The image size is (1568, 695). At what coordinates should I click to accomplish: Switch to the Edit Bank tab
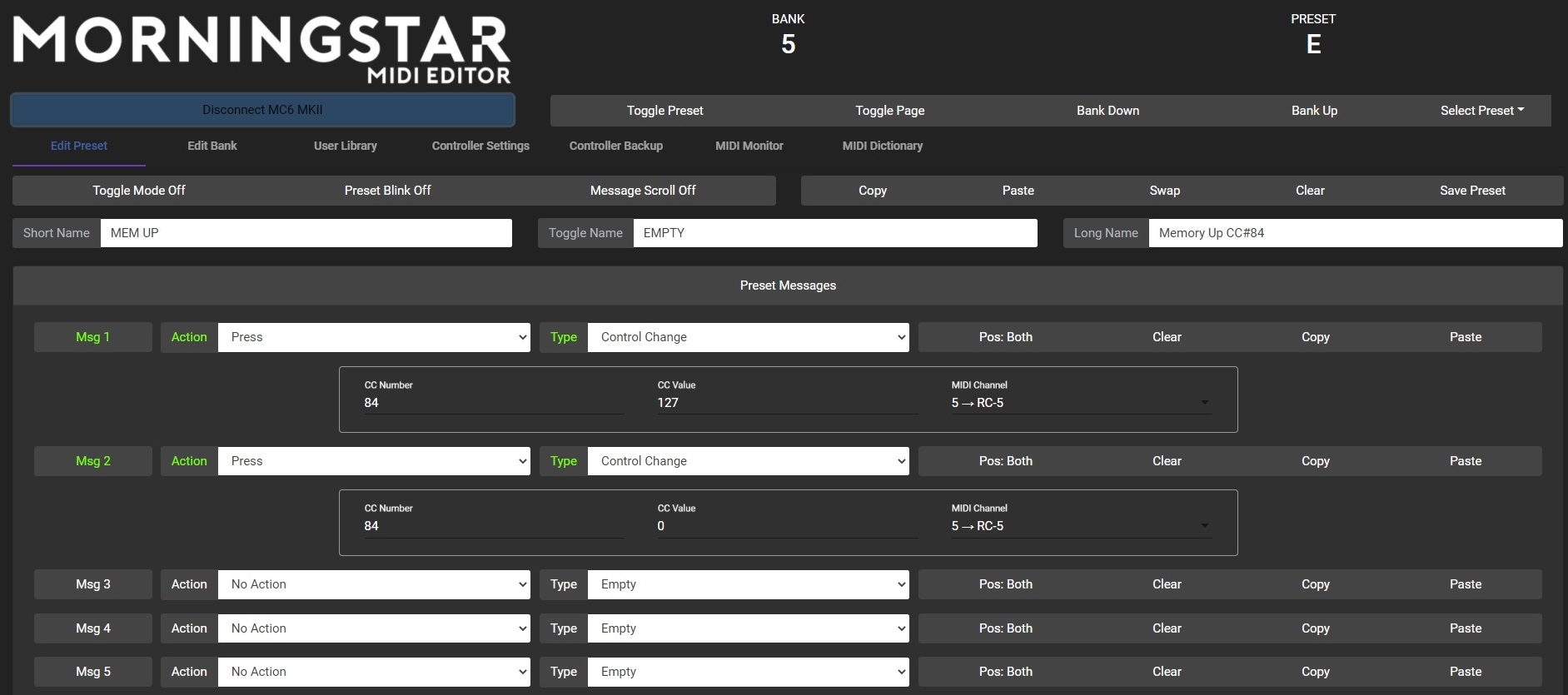(x=212, y=146)
